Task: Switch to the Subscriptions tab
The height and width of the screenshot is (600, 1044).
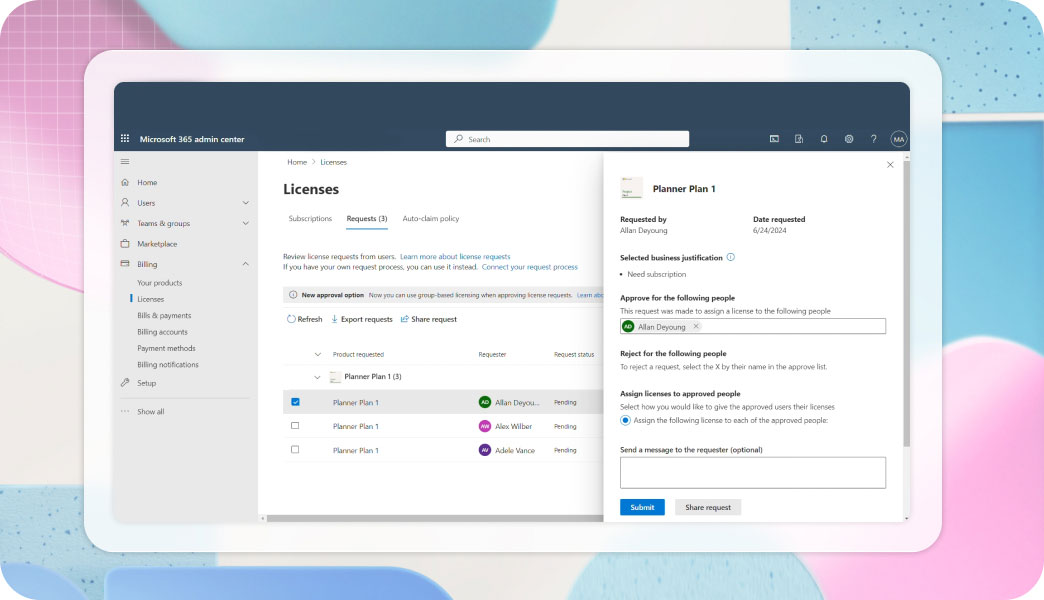Action: tap(310, 218)
